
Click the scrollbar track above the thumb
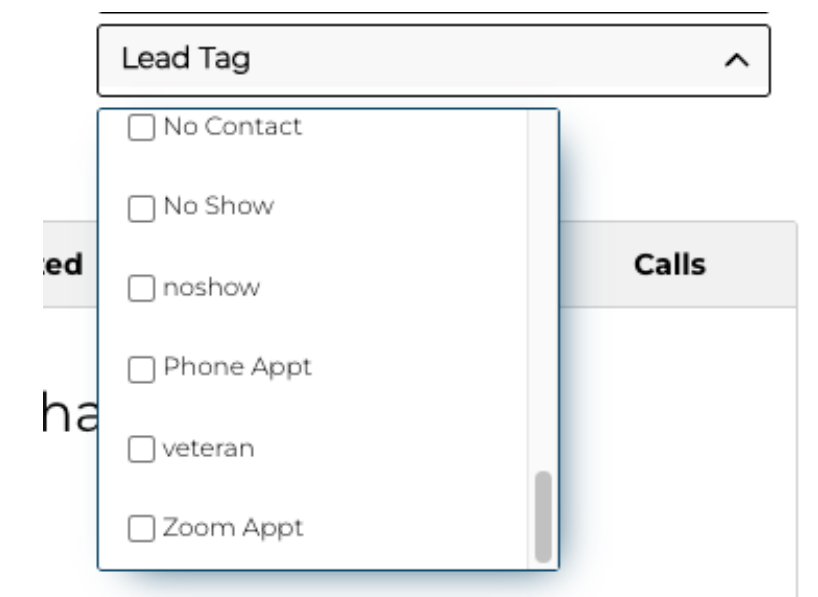point(543,300)
